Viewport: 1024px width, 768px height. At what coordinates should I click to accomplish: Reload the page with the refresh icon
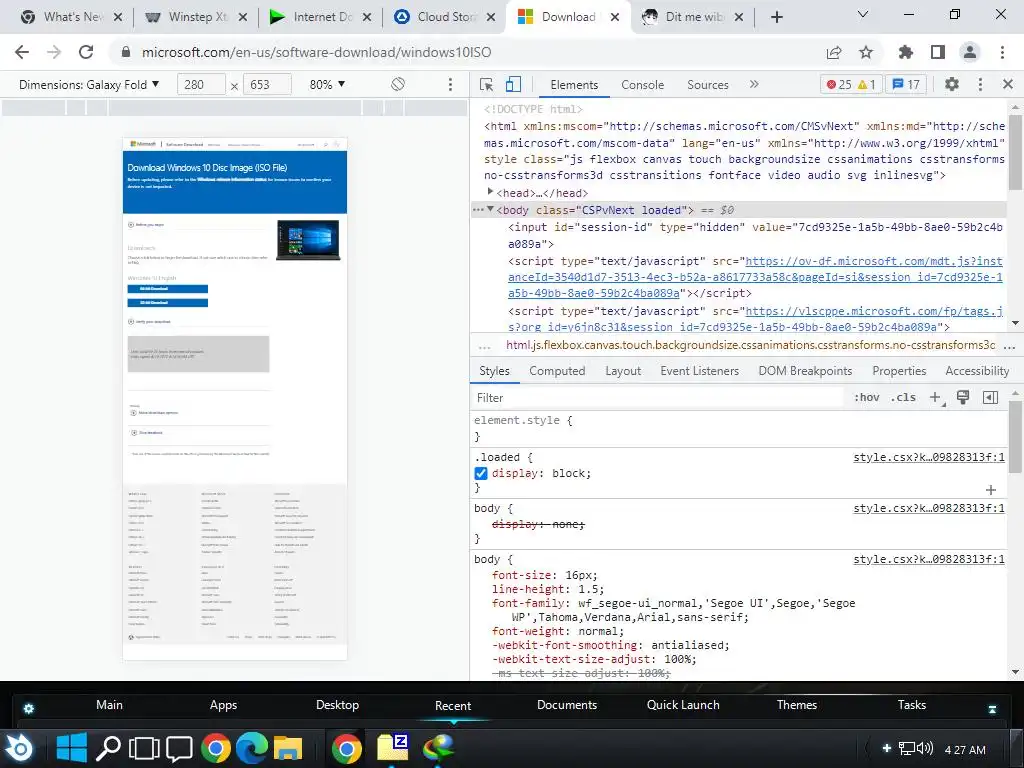tap(86, 52)
